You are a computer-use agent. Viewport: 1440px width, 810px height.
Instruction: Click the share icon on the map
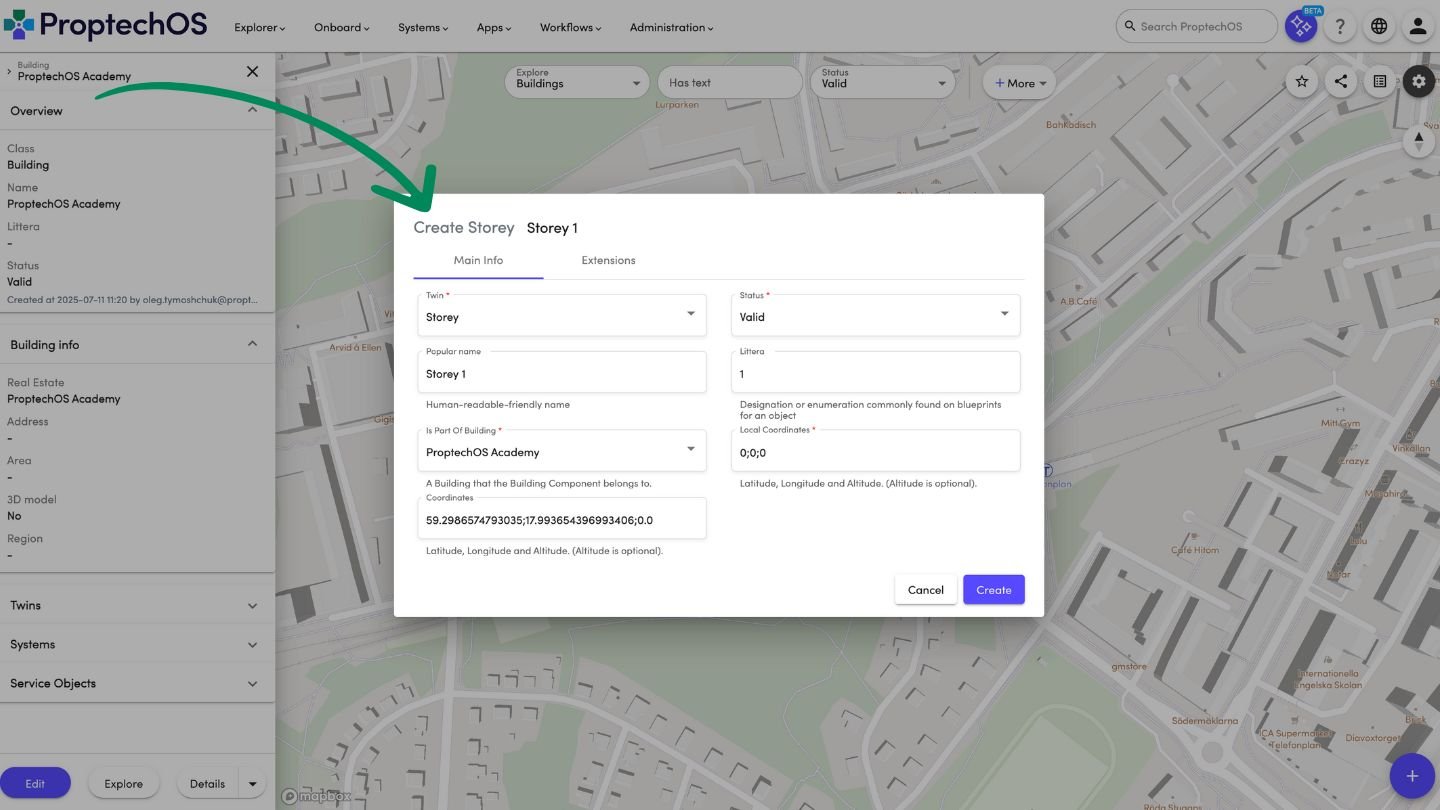click(1340, 82)
